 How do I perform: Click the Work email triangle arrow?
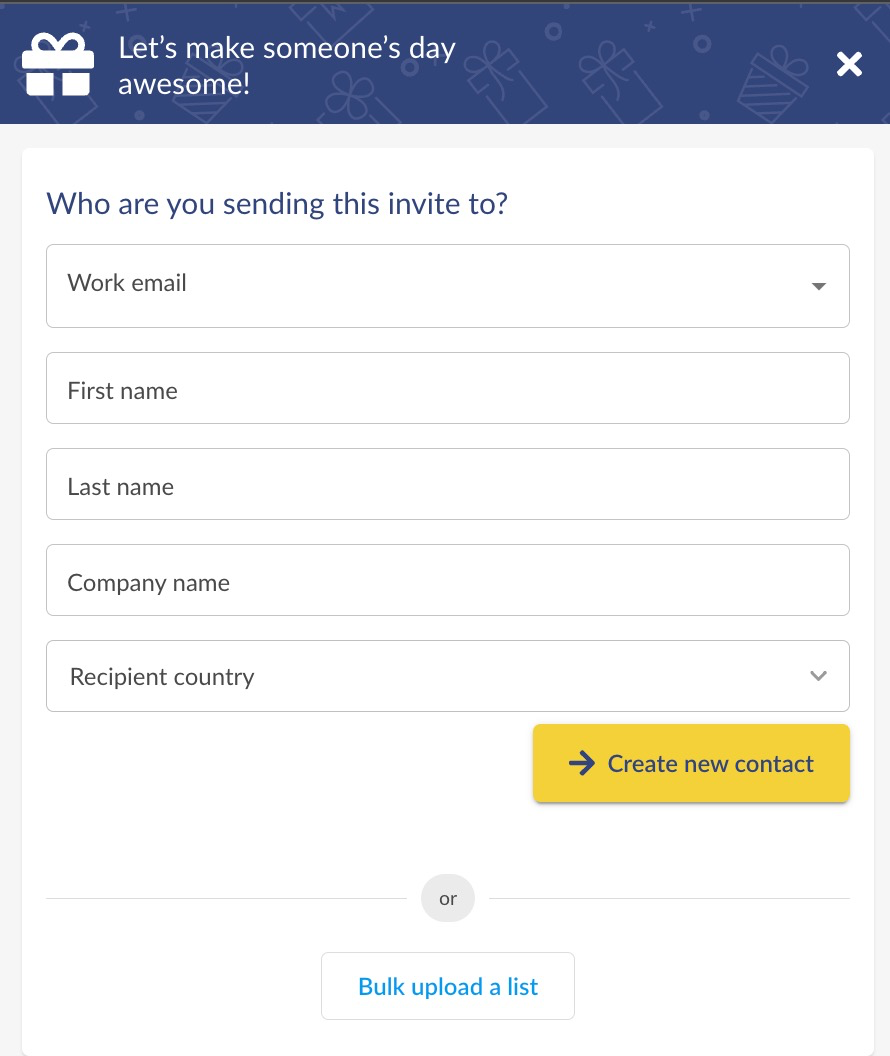pyautogui.click(x=819, y=286)
